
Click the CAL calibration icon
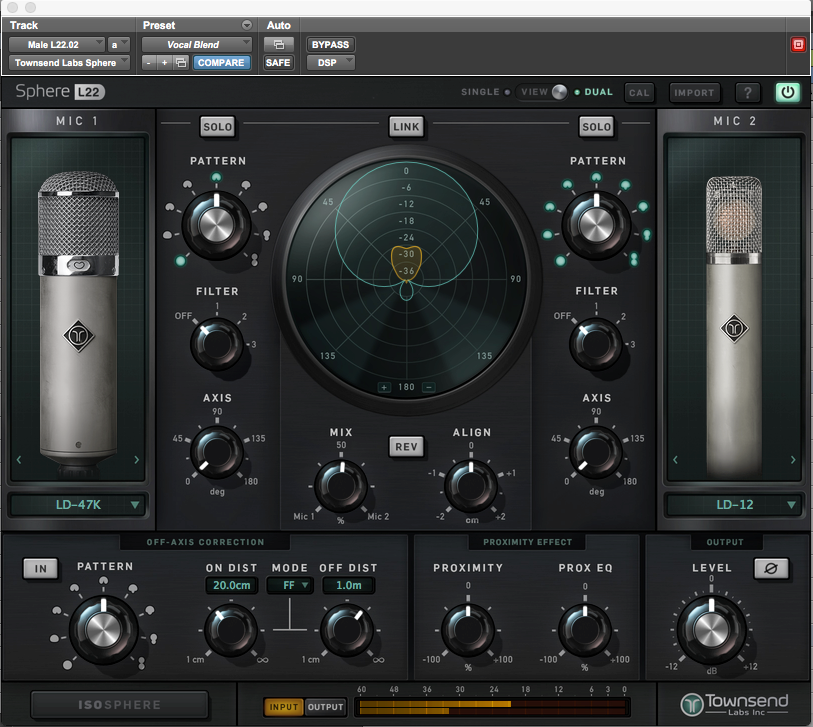coord(639,92)
